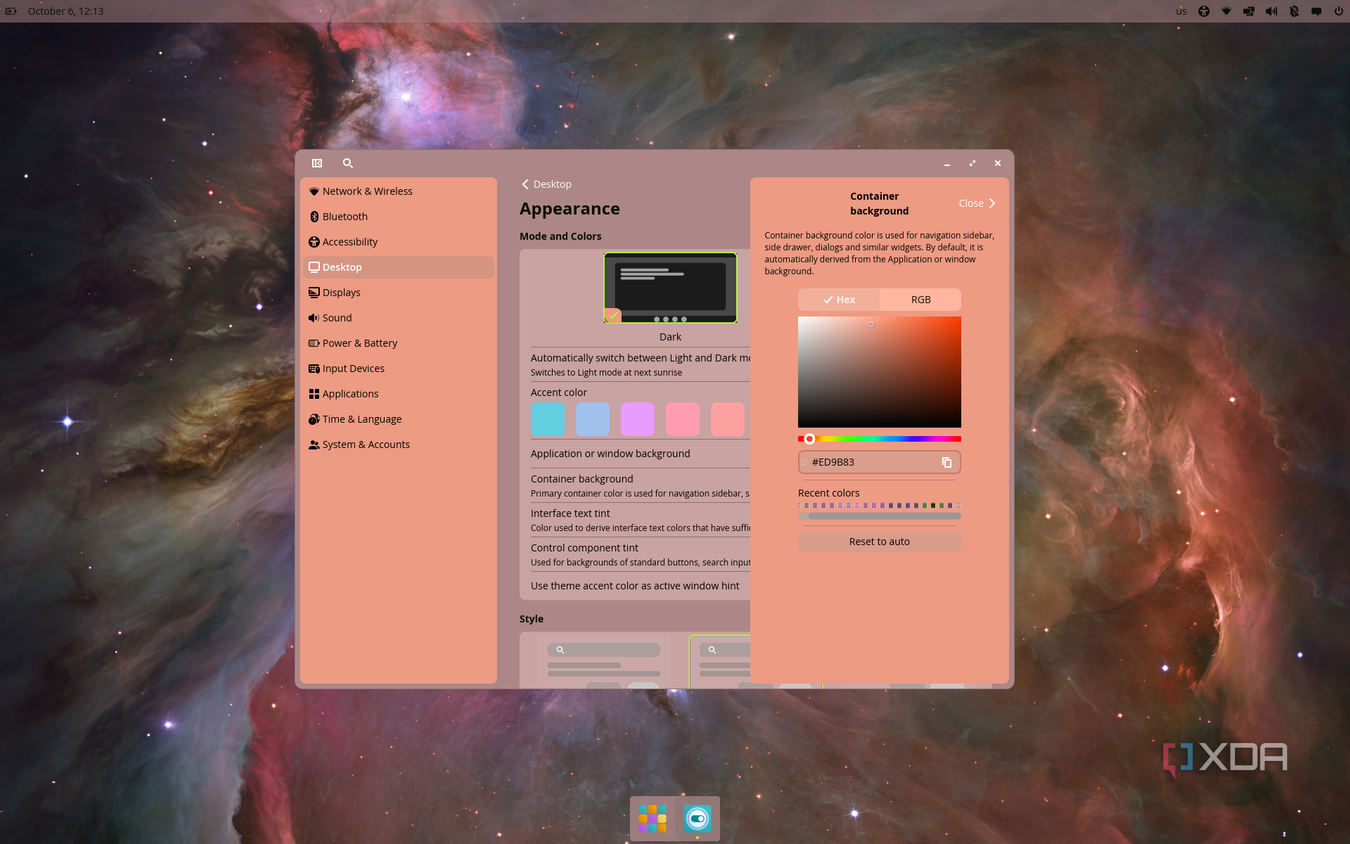Toggle the navigation sidebar icon in header
The height and width of the screenshot is (844, 1350).
click(x=317, y=163)
